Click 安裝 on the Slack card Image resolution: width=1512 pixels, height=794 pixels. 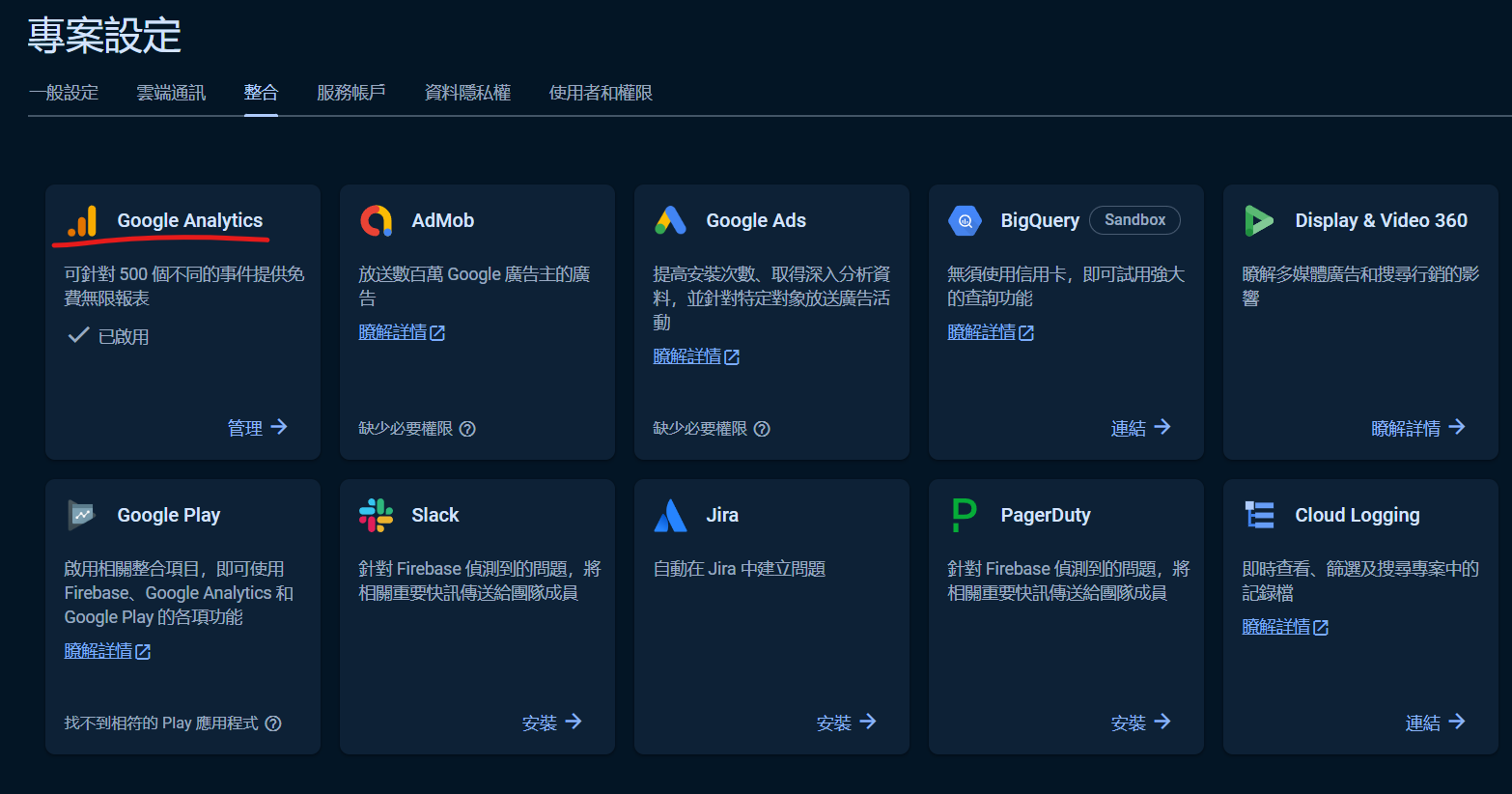click(540, 723)
